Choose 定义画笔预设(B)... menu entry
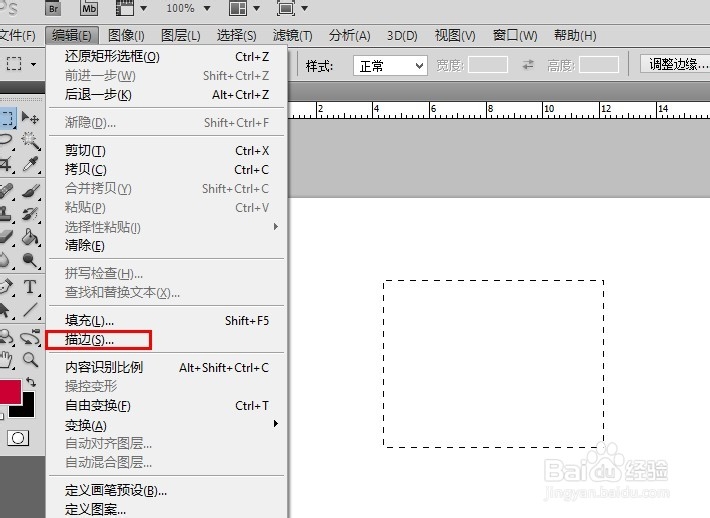The image size is (710, 518). [x=167, y=490]
